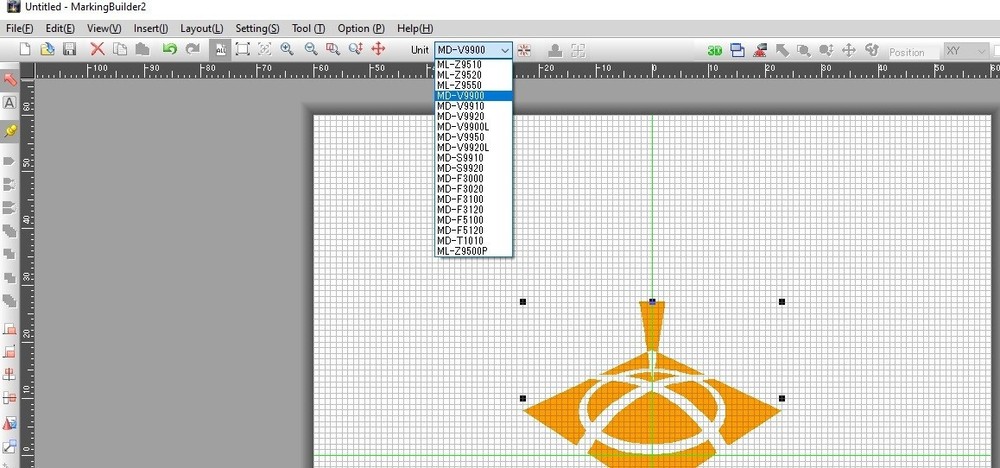
Task: Choose MD-V9910 in the unit list
Action: [473, 106]
